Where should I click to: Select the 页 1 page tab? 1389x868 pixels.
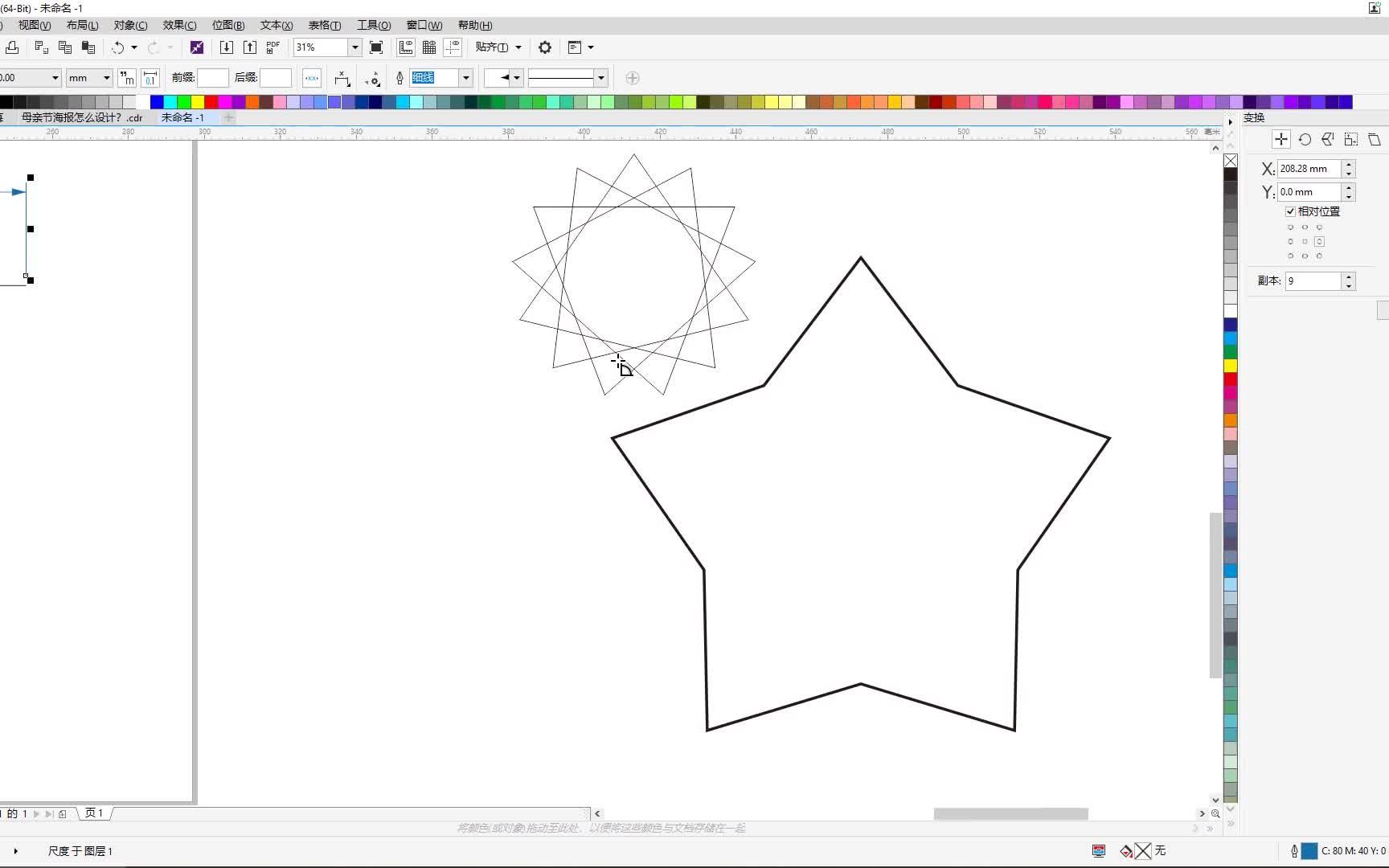tap(94, 813)
